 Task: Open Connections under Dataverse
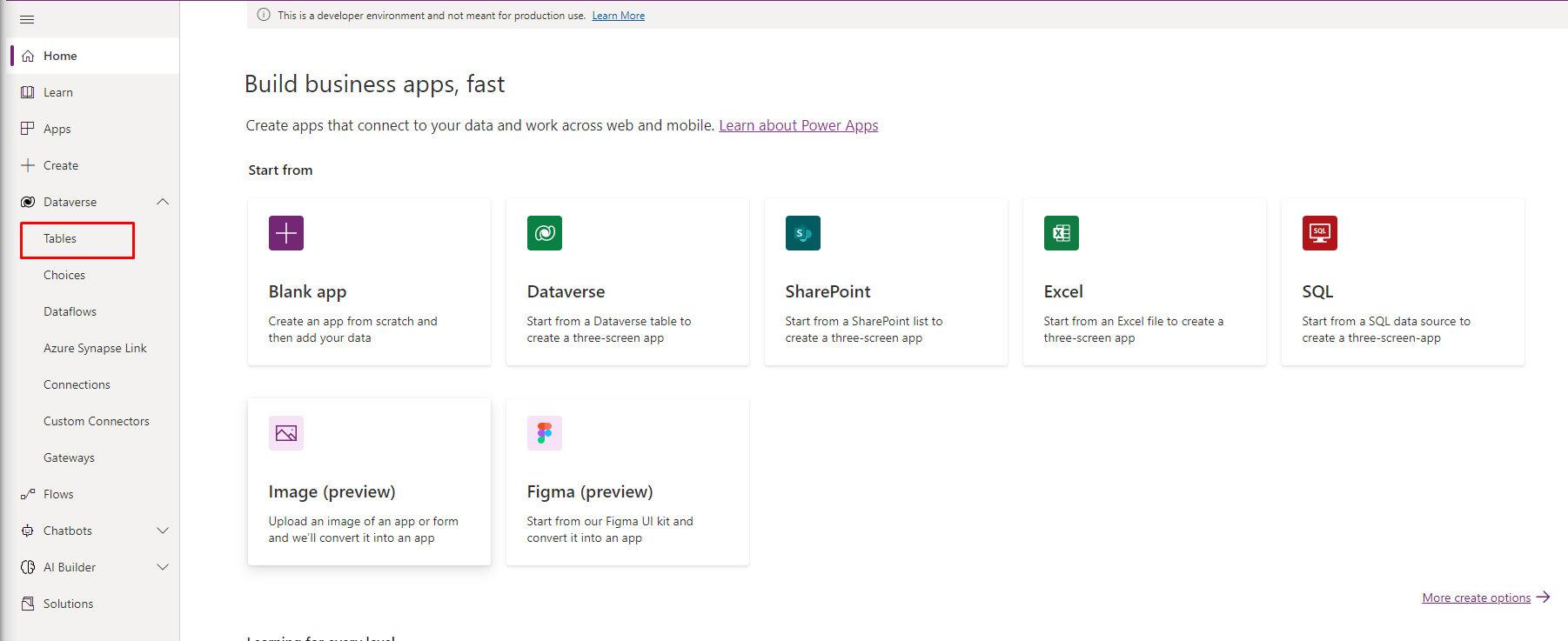click(77, 384)
